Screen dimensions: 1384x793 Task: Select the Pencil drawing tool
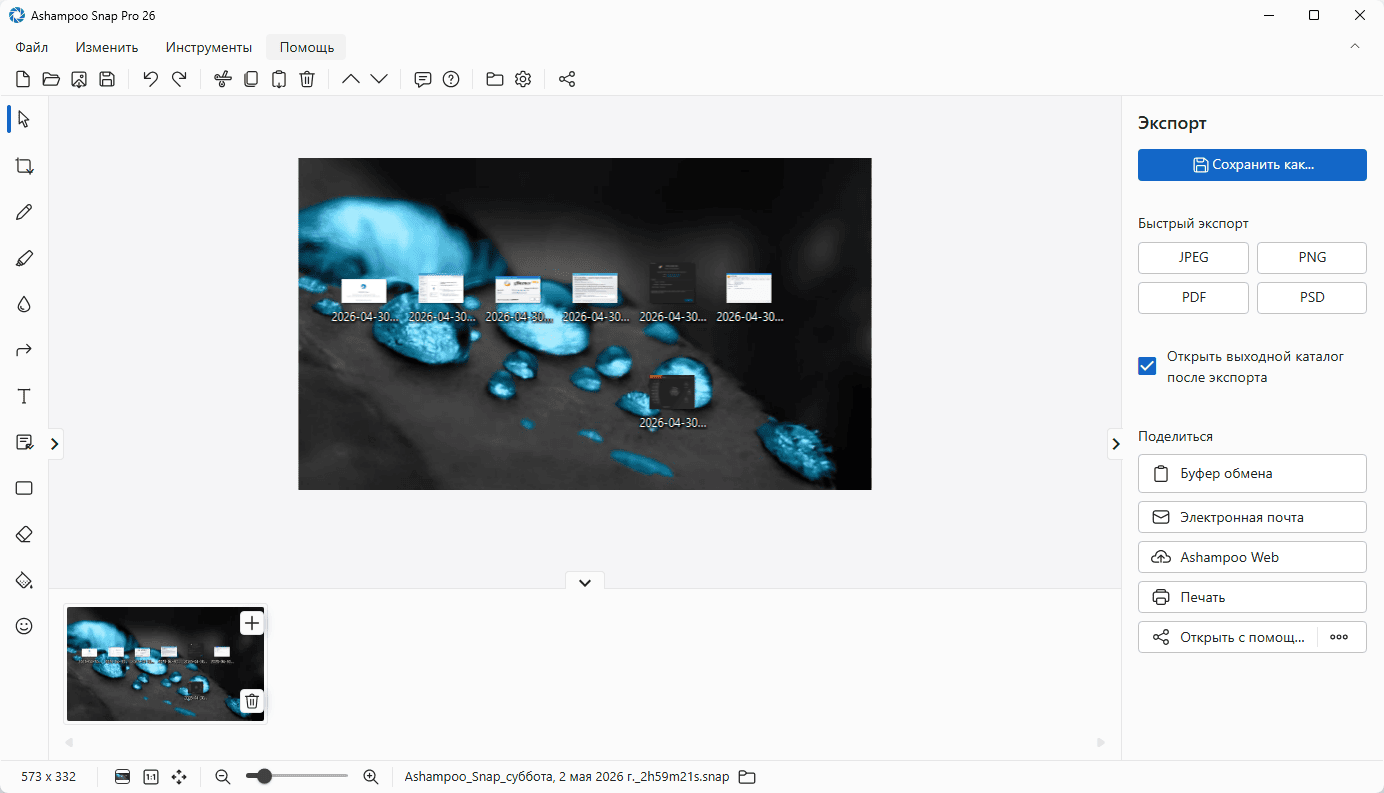tap(24, 212)
